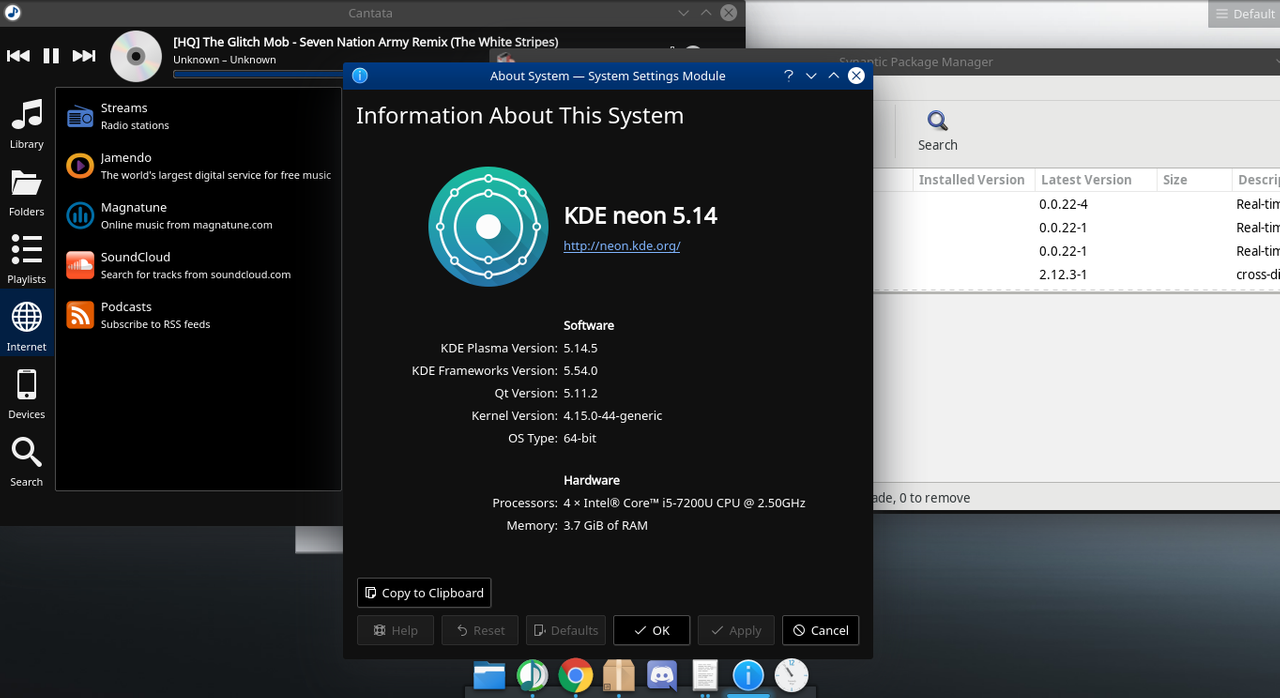This screenshot has width=1280, height=698.
Task: Sort by Size column header in Synaptic
Action: coord(1194,180)
